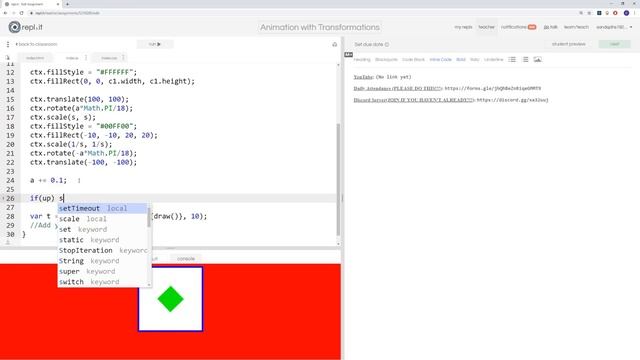Click the dark square extension icon
Screen dimensions: 640x360
pyautogui.click(x=599, y=13)
